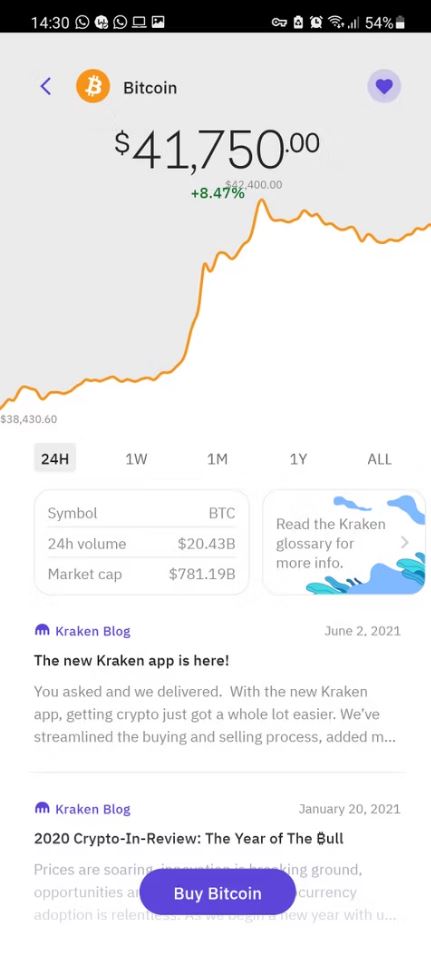431x966 pixels.
Task: Expand the Kraken glossary chevron
Action: pyautogui.click(x=405, y=542)
